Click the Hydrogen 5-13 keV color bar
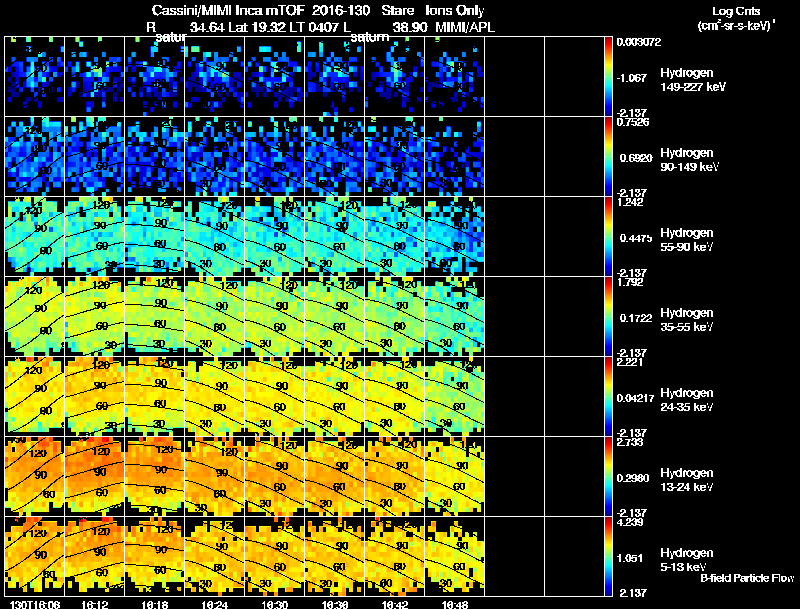This screenshot has height=609, width=800. point(608,557)
